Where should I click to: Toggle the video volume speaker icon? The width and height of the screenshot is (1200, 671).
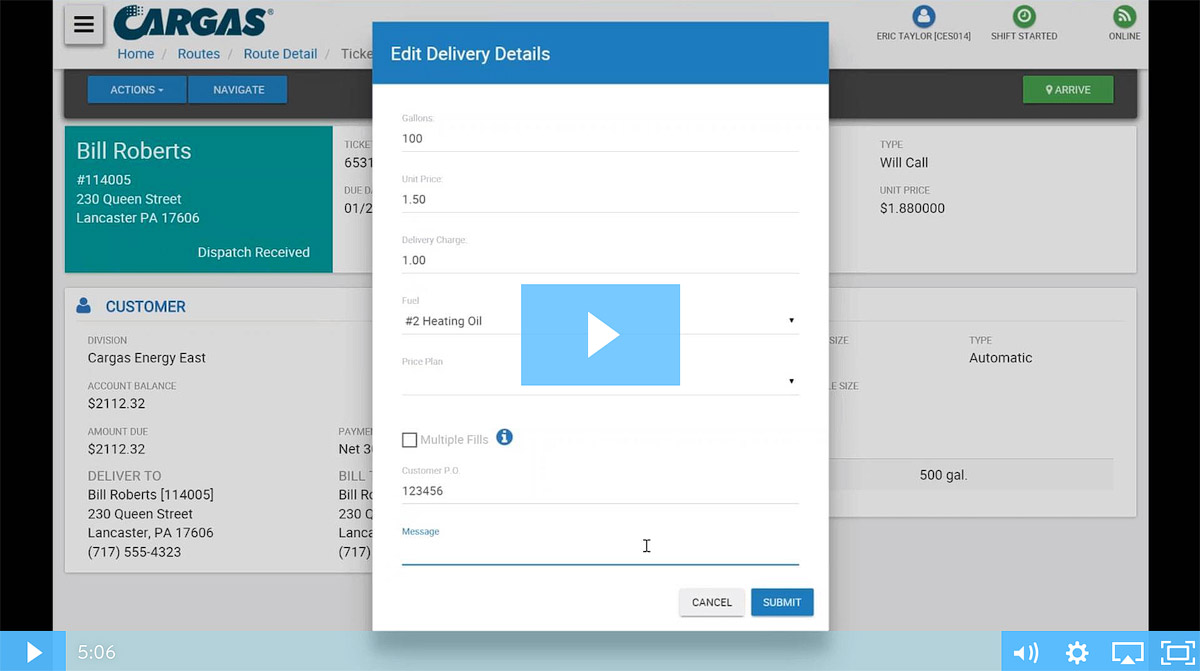[x=1026, y=653]
